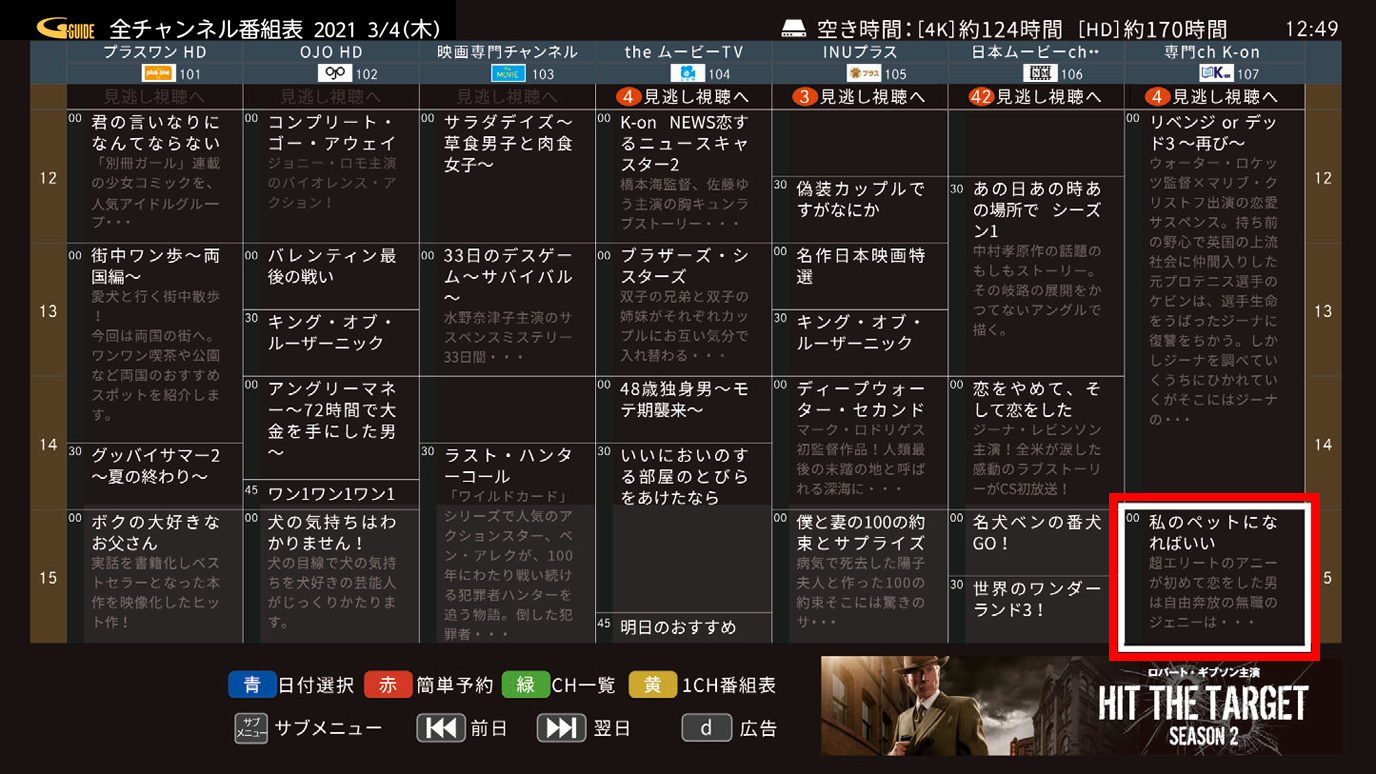Select program アングリーマネー〜72時間で大金を手にした男〜
Image resolution: width=1376 pixels, height=774 pixels.
331,427
